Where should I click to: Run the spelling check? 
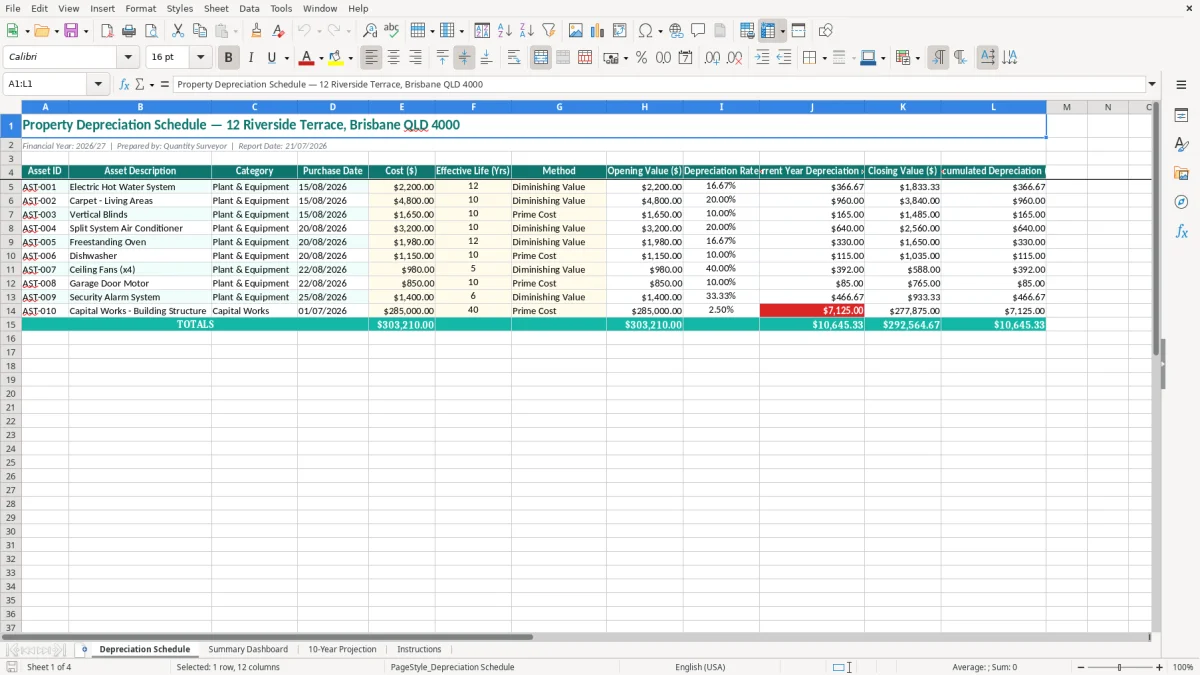point(392,31)
